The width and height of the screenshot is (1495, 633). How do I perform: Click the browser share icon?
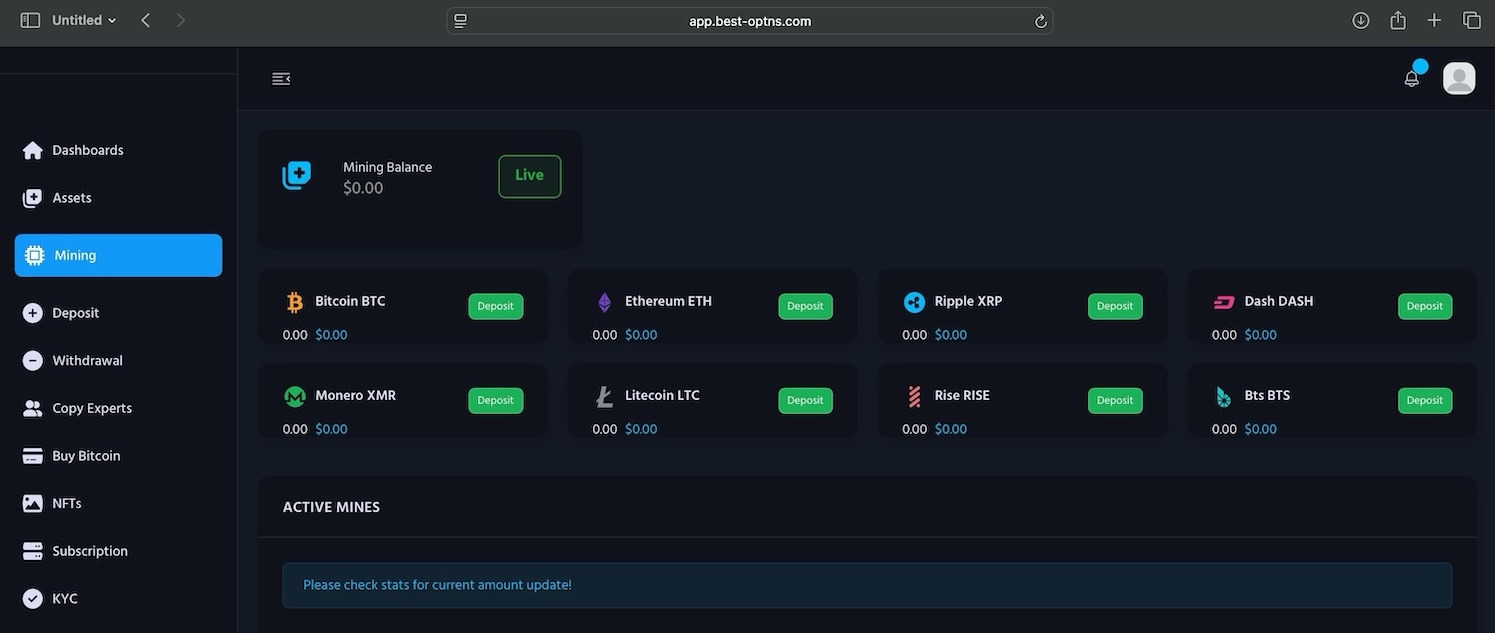pyautogui.click(x=1398, y=20)
